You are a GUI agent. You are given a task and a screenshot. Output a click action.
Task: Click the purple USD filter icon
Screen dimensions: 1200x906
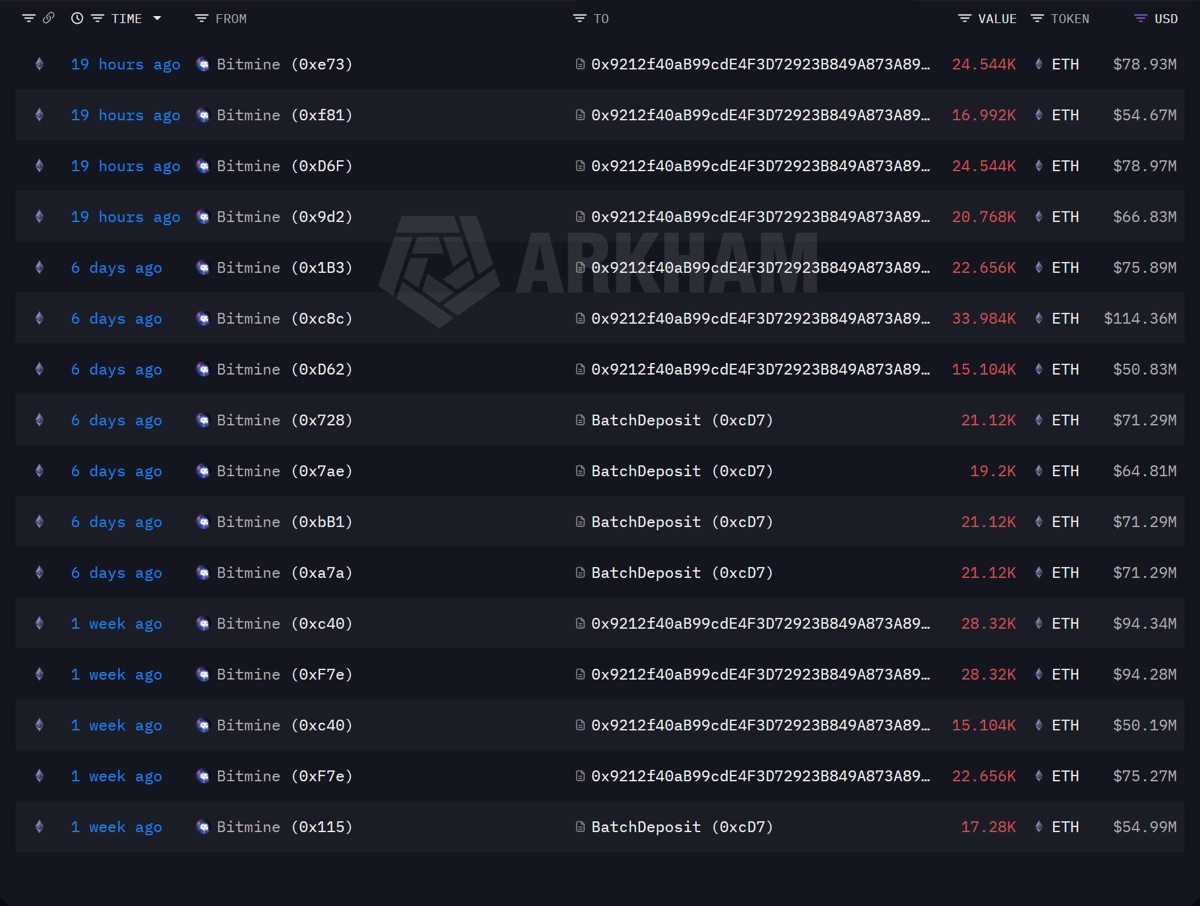pos(1141,18)
